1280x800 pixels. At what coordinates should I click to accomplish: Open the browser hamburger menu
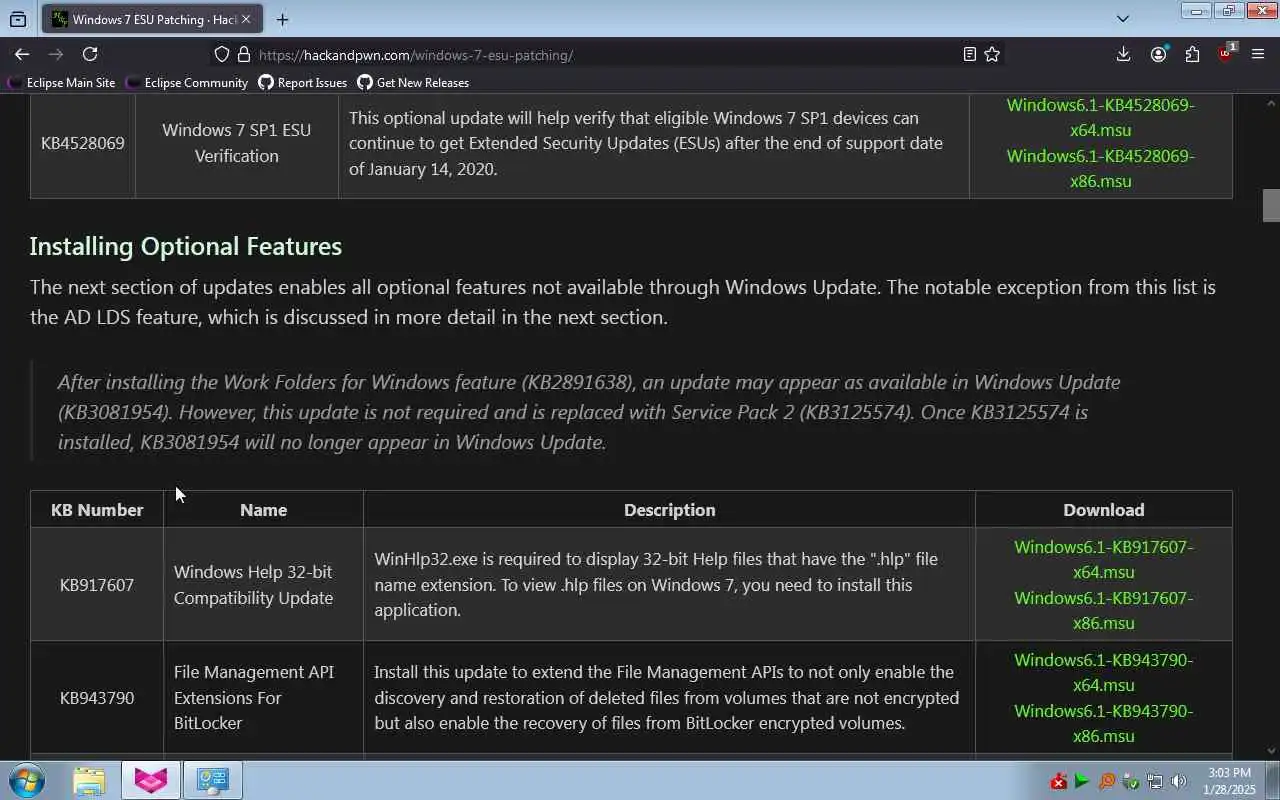[1258, 54]
